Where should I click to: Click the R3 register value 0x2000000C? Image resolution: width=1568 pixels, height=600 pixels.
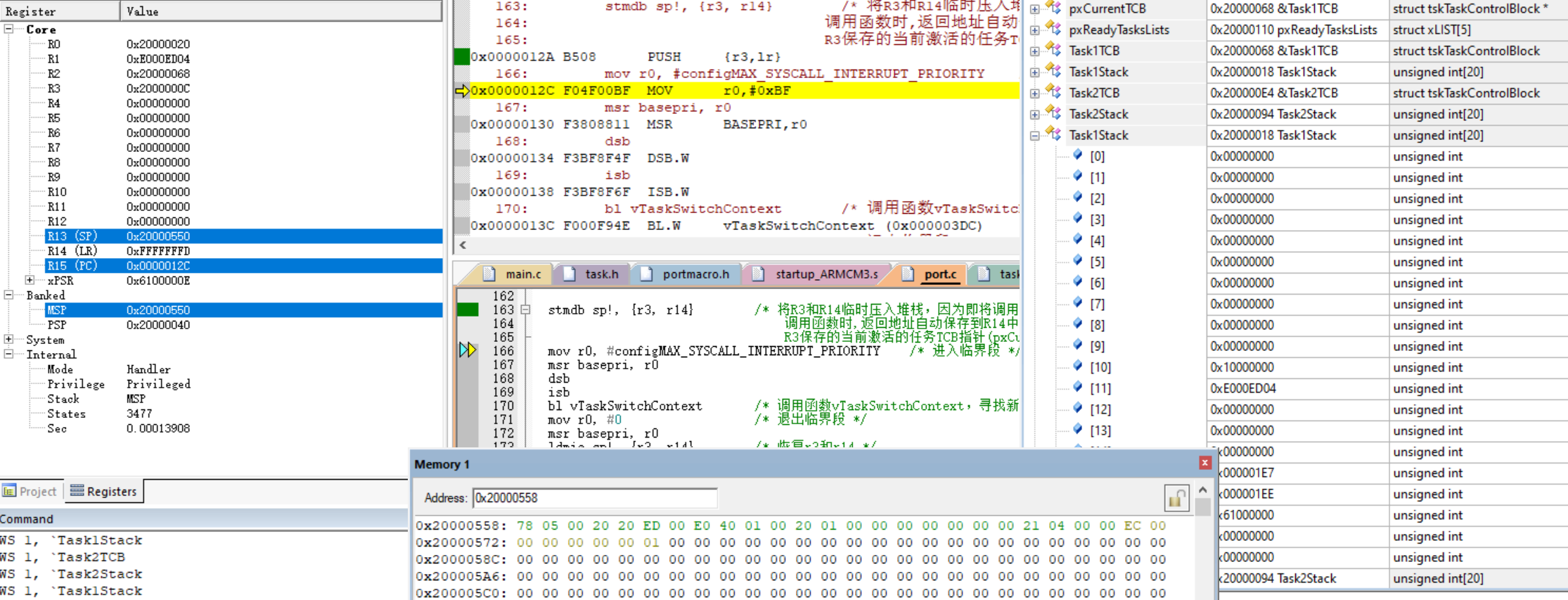click(x=158, y=89)
